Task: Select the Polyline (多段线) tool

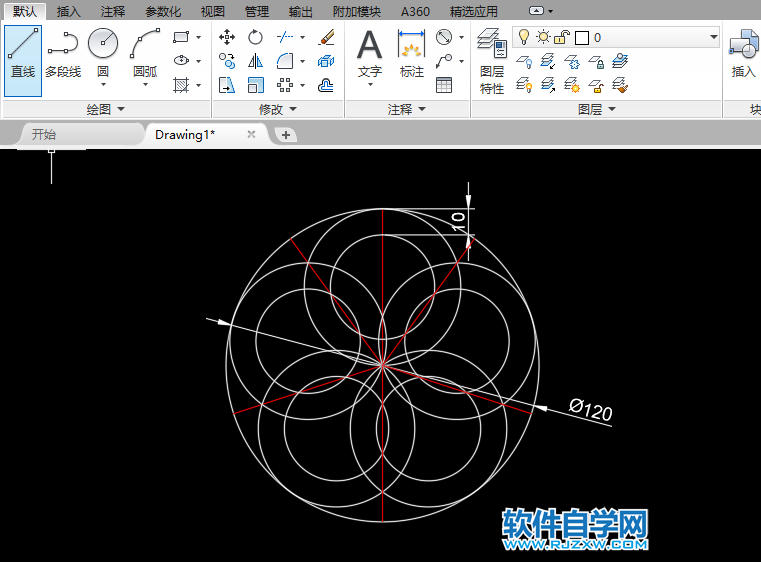Action: click(63, 56)
